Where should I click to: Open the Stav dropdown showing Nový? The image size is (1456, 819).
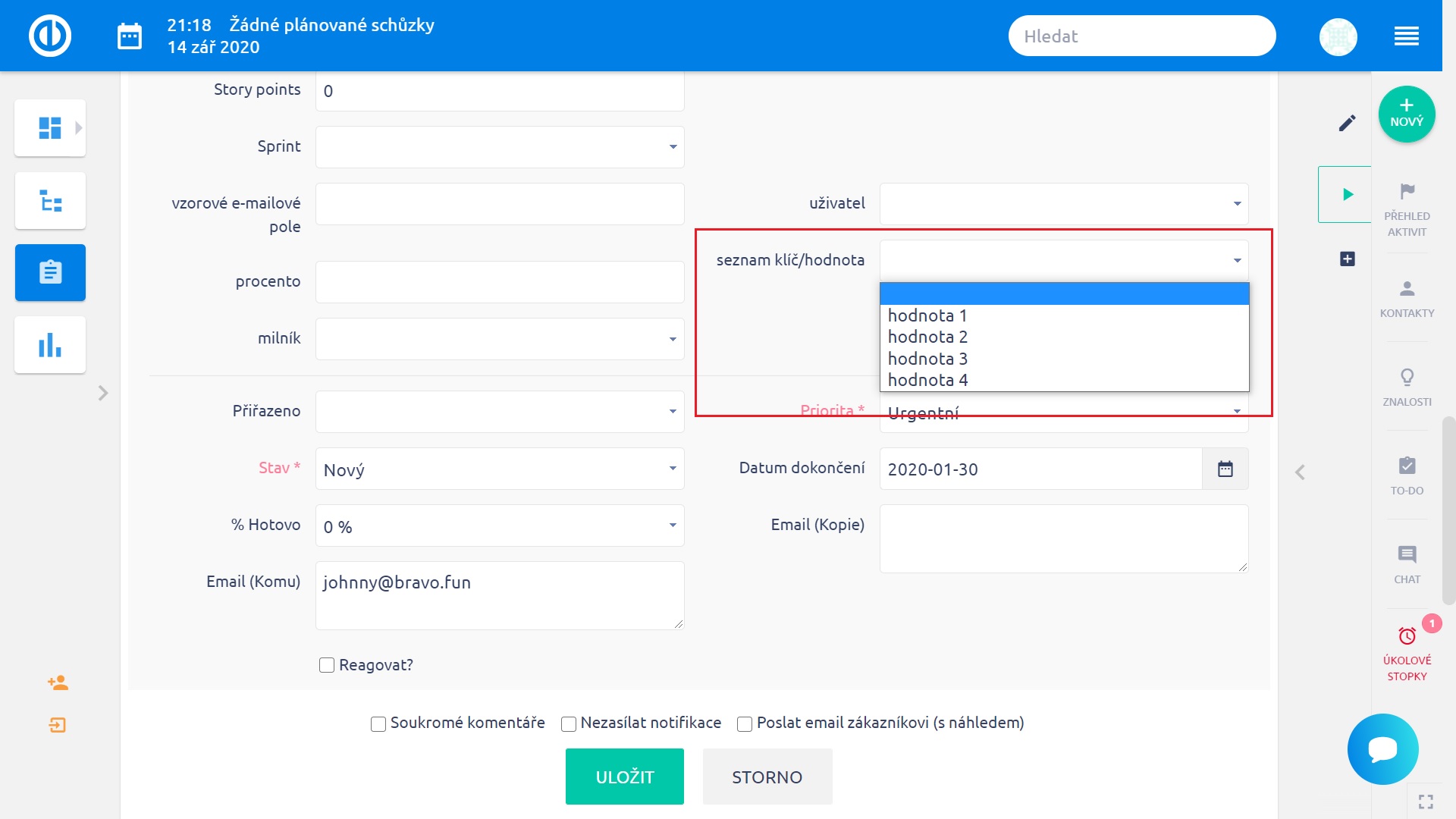pyautogui.click(x=500, y=469)
